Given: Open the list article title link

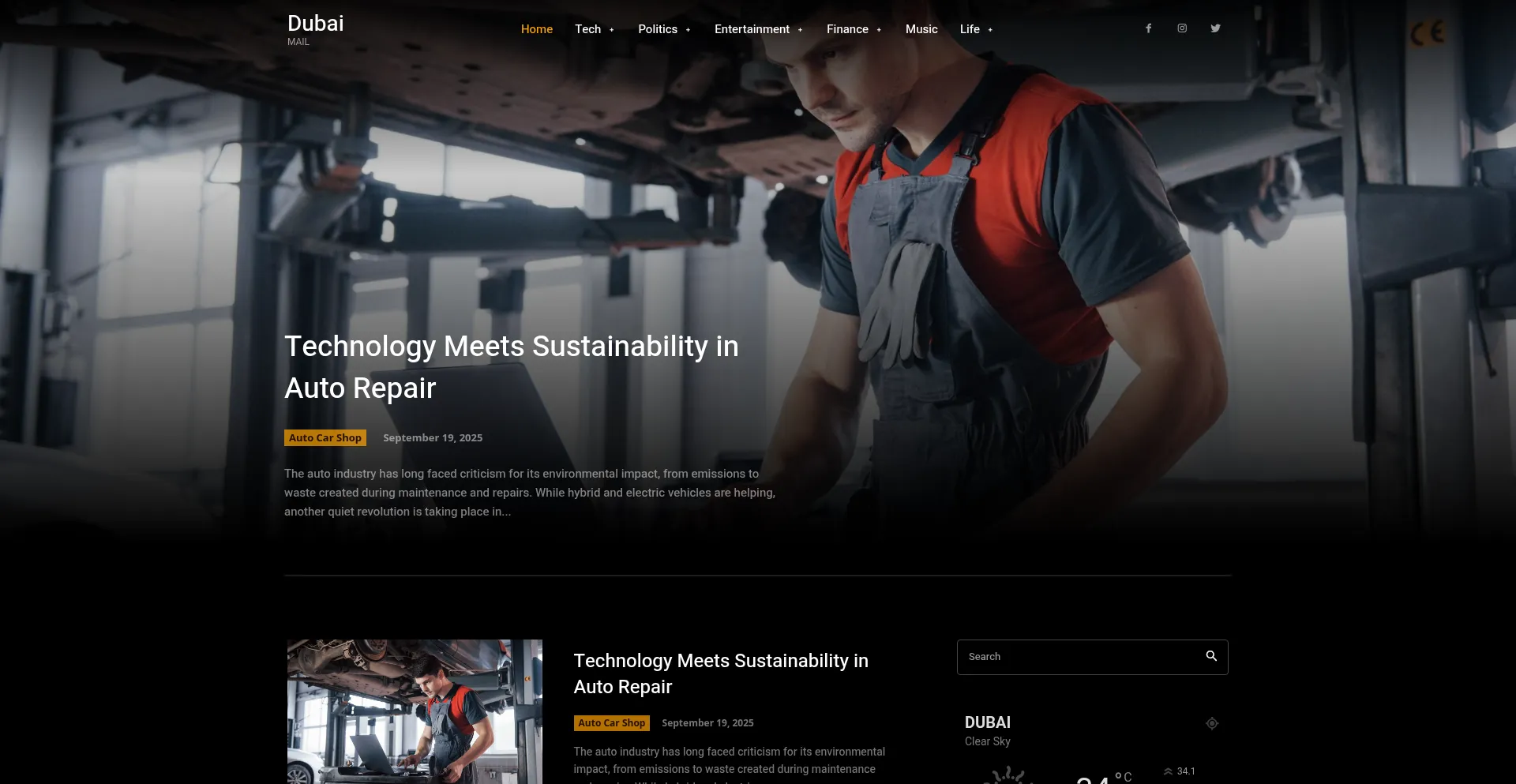Looking at the screenshot, I should (x=721, y=673).
